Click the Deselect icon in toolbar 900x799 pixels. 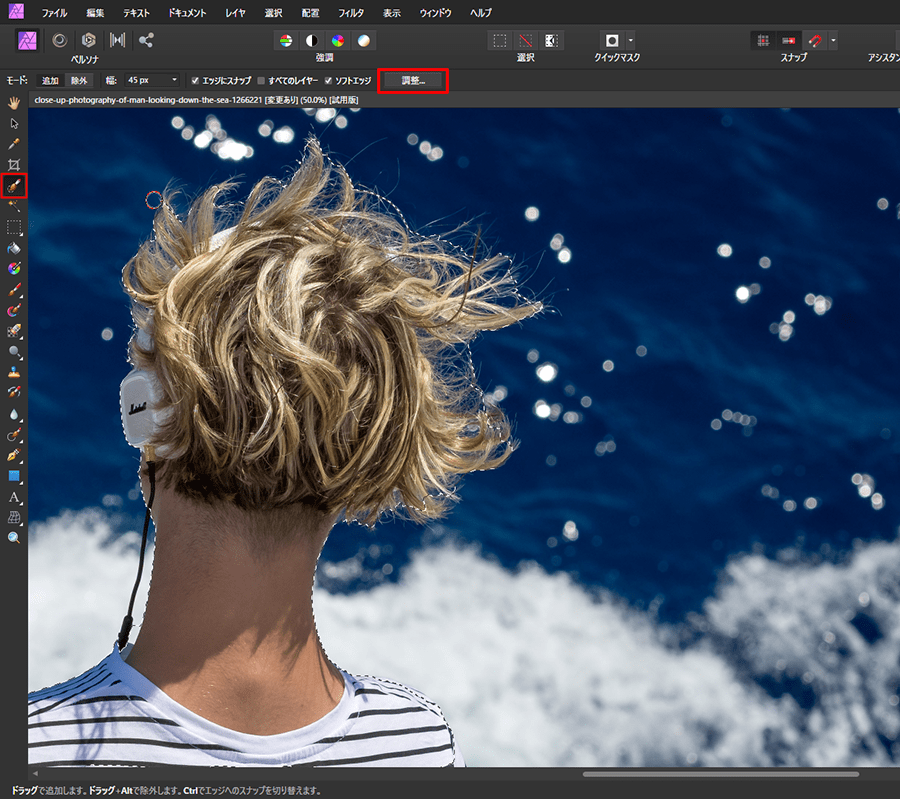[x=525, y=40]
